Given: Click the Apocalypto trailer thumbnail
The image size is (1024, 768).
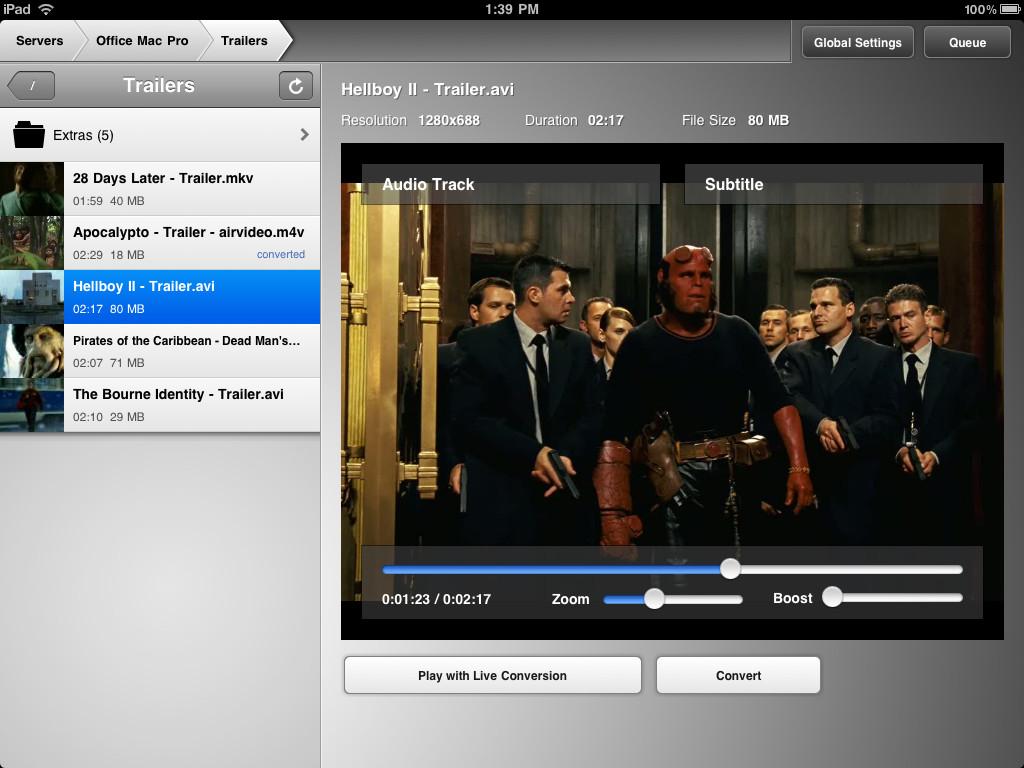Looking at the screenshot, I should pyautogui.click(x=31, y=242).
